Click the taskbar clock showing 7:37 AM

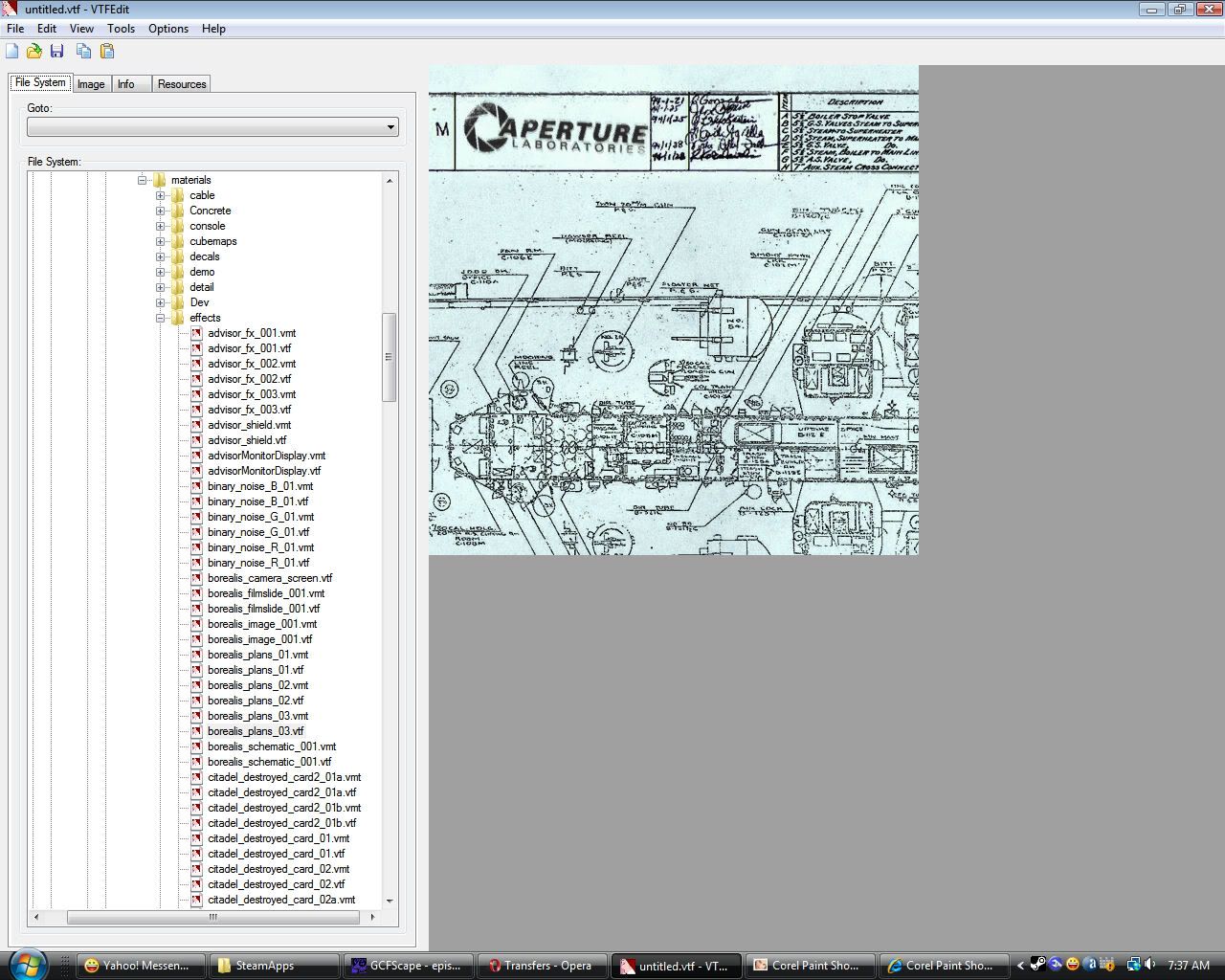[1189, 966]
